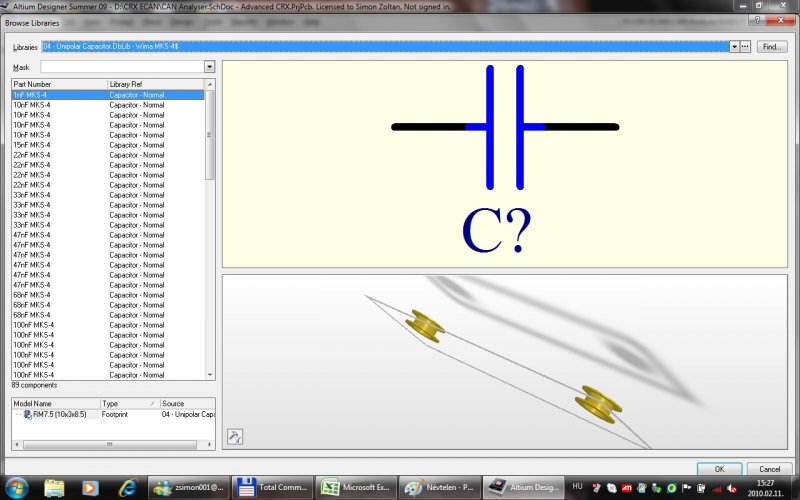Click the Safely Remove Hardware tray icon

click(x=657, y=488)
